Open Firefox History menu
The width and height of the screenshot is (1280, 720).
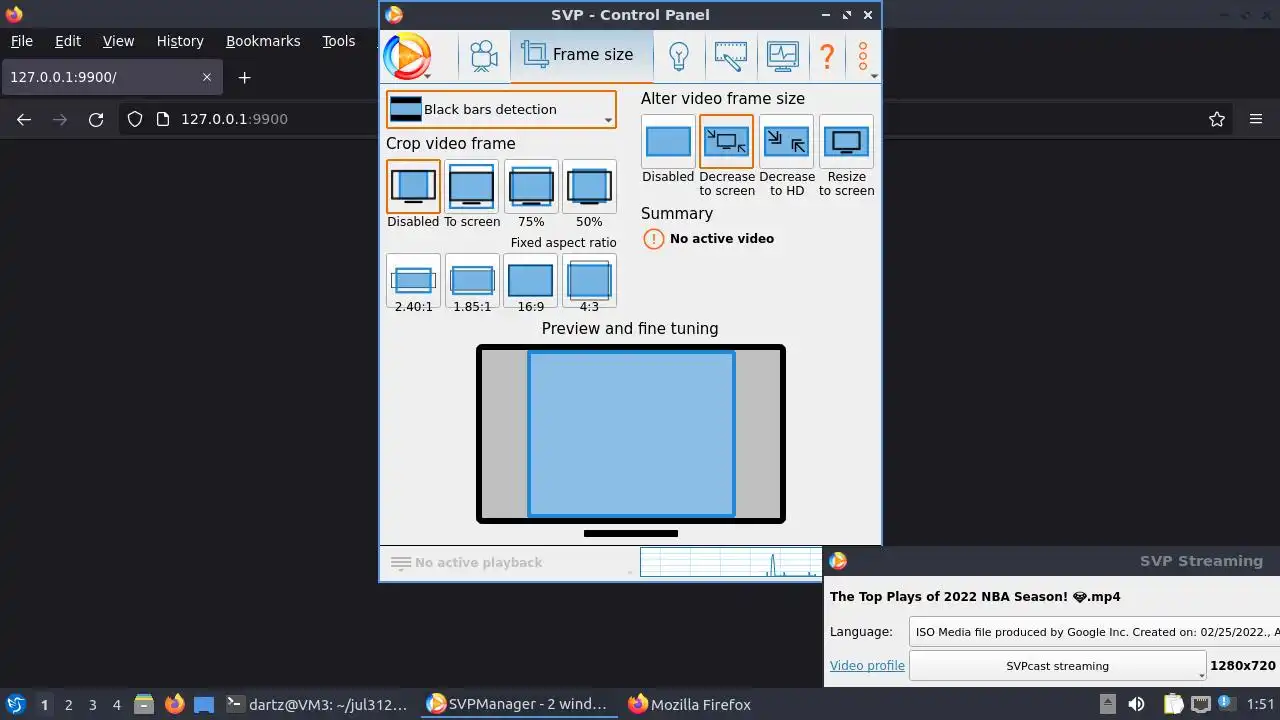tap(180, 41)
